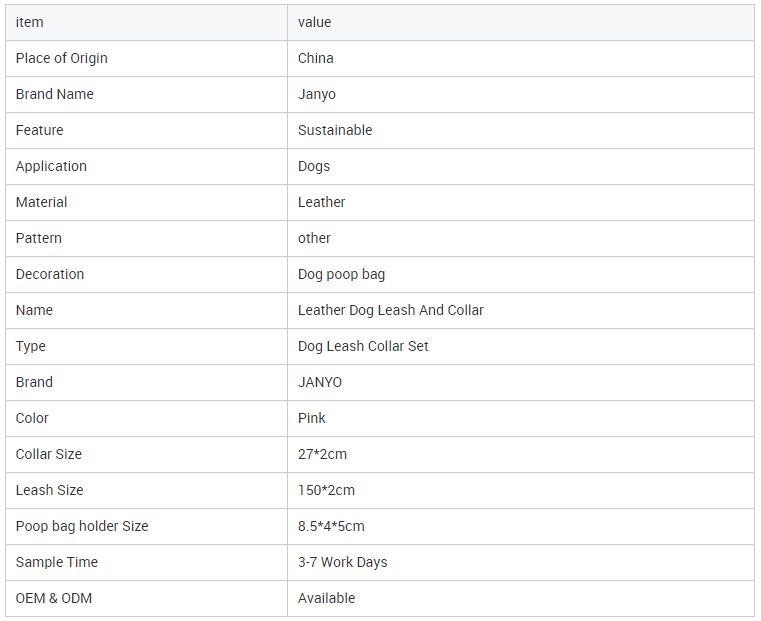
Task: Click the 'Pattern' row label
Action: pos(39,238)
